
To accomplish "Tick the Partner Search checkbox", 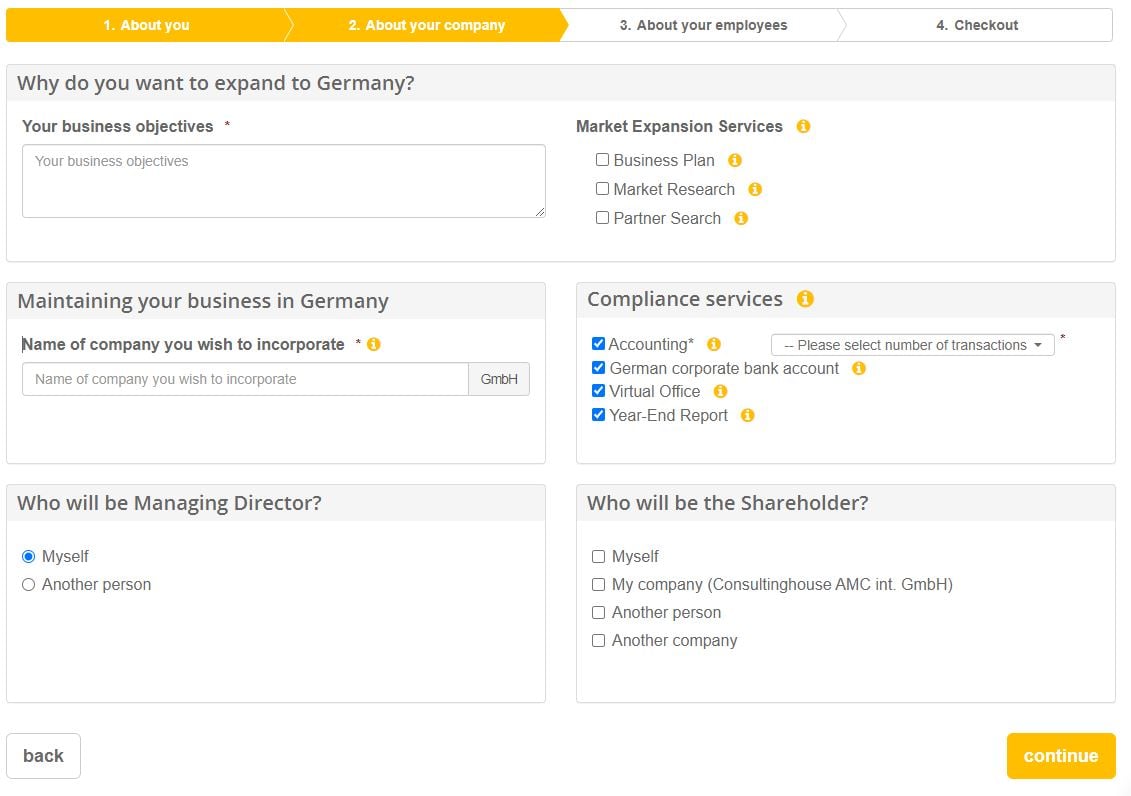I will (602, 217).
